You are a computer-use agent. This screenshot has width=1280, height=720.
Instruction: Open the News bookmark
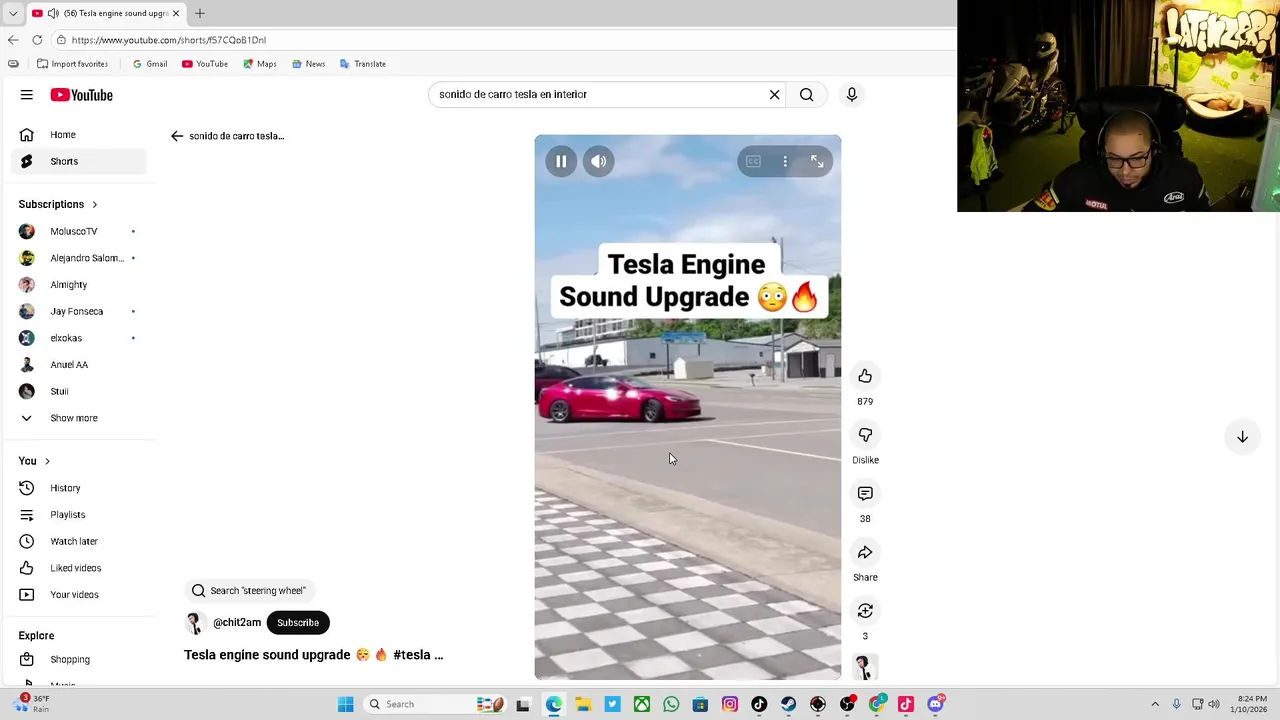(308, 64)
